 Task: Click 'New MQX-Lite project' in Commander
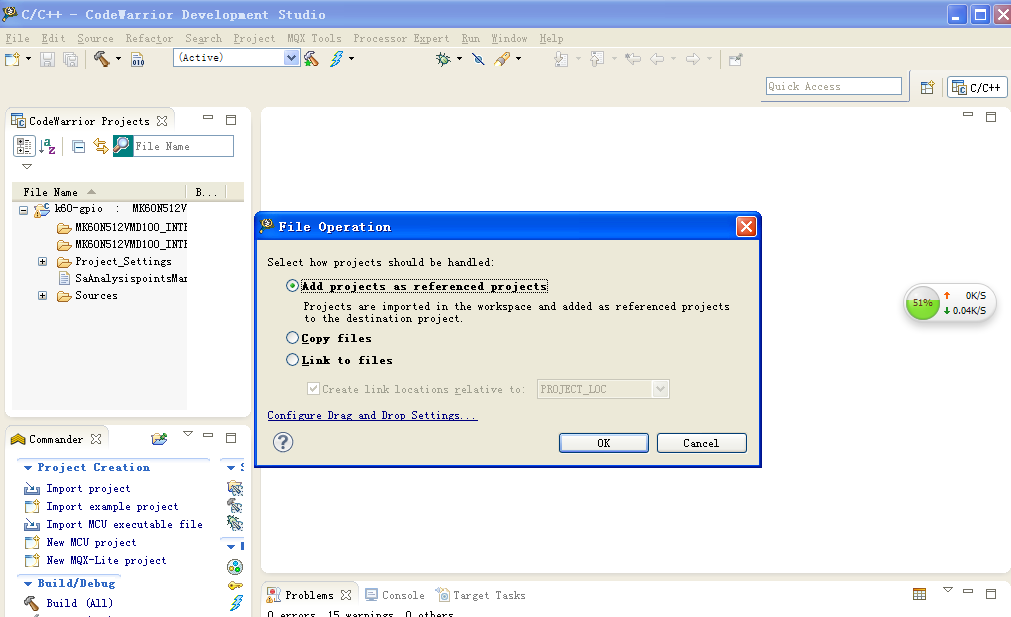(x=106, y=560)
